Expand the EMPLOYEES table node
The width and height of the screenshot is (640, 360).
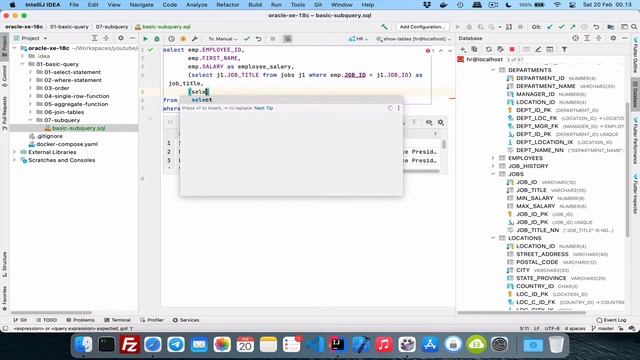493,158
